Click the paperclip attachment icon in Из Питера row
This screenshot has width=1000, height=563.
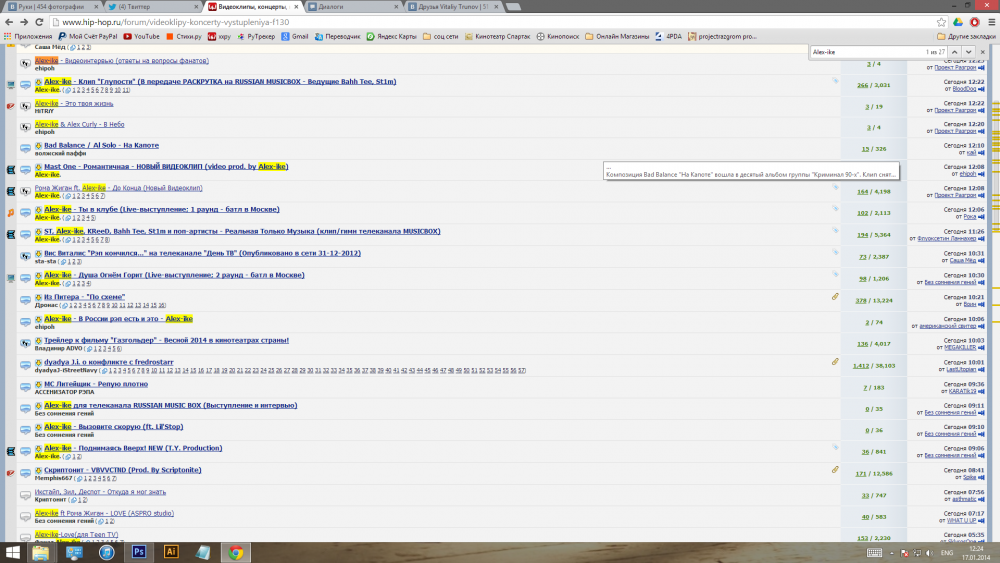(835, 296)
